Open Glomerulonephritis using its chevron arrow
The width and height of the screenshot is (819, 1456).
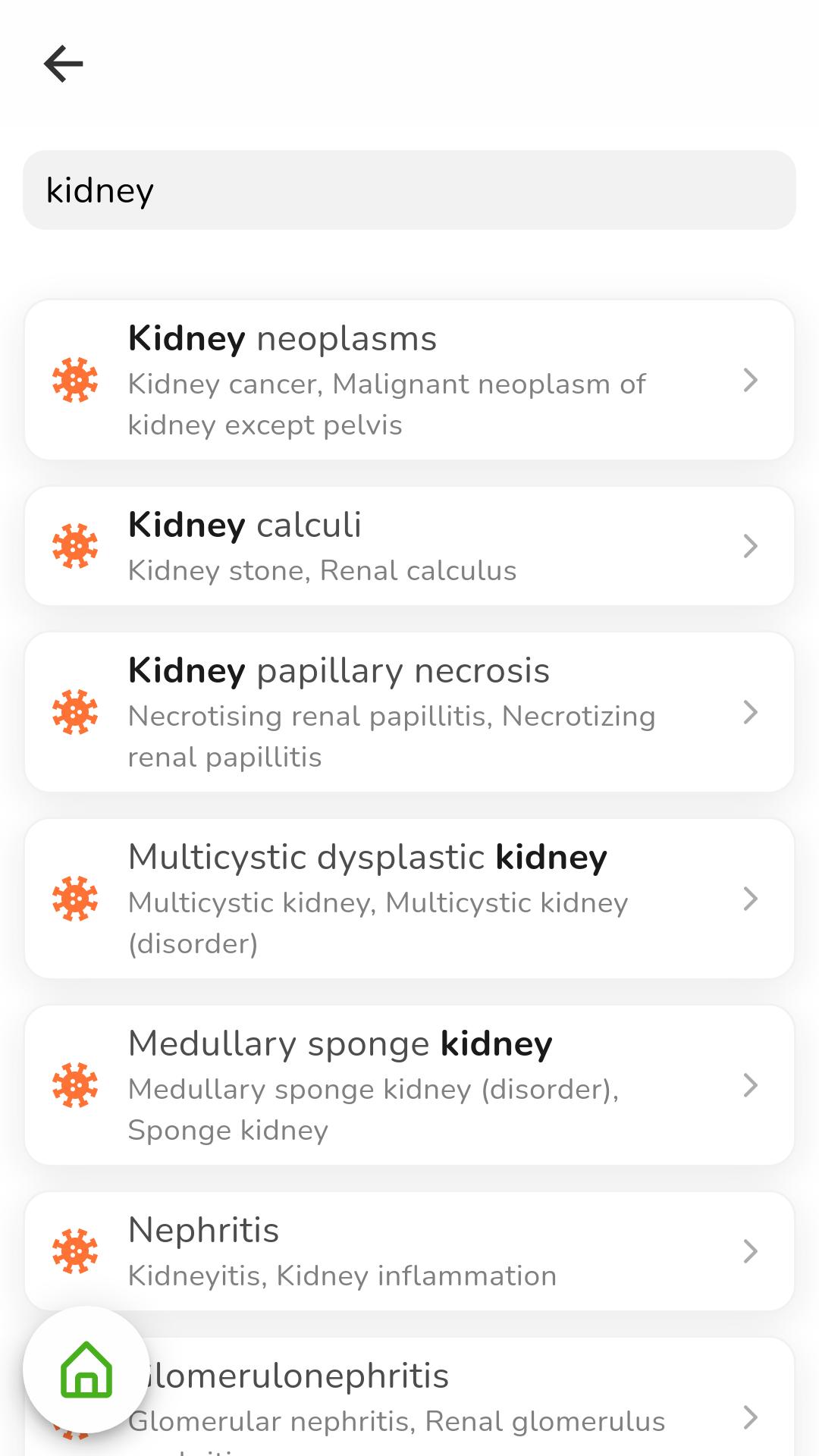tap(750, 1417)
